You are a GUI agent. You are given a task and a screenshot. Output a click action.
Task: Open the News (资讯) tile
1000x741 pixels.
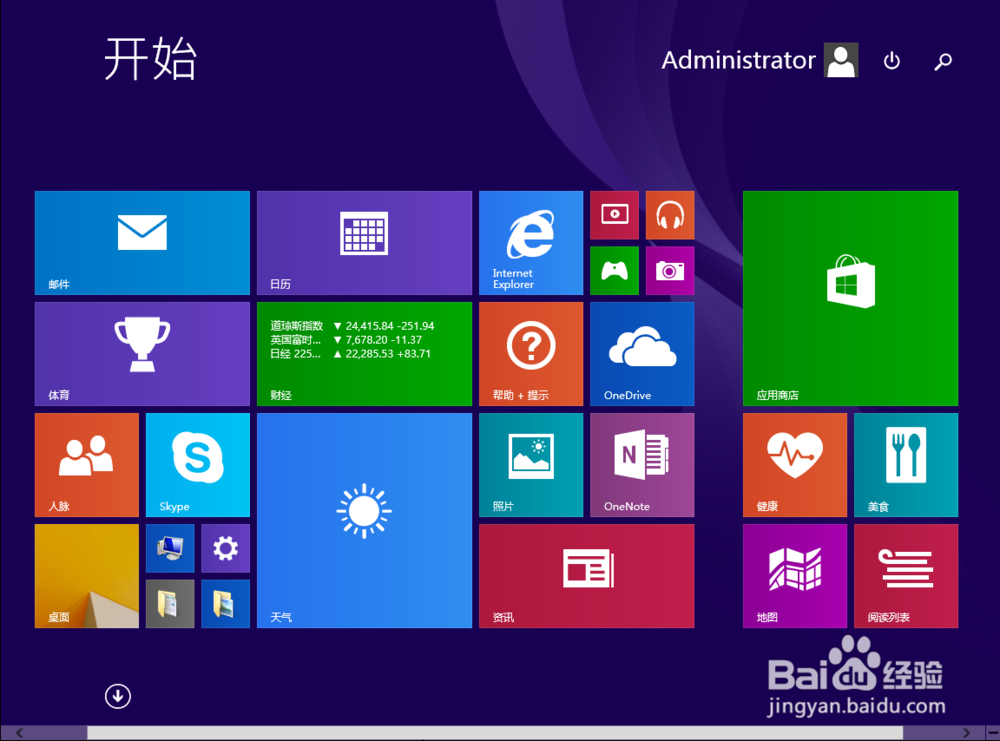587,576
